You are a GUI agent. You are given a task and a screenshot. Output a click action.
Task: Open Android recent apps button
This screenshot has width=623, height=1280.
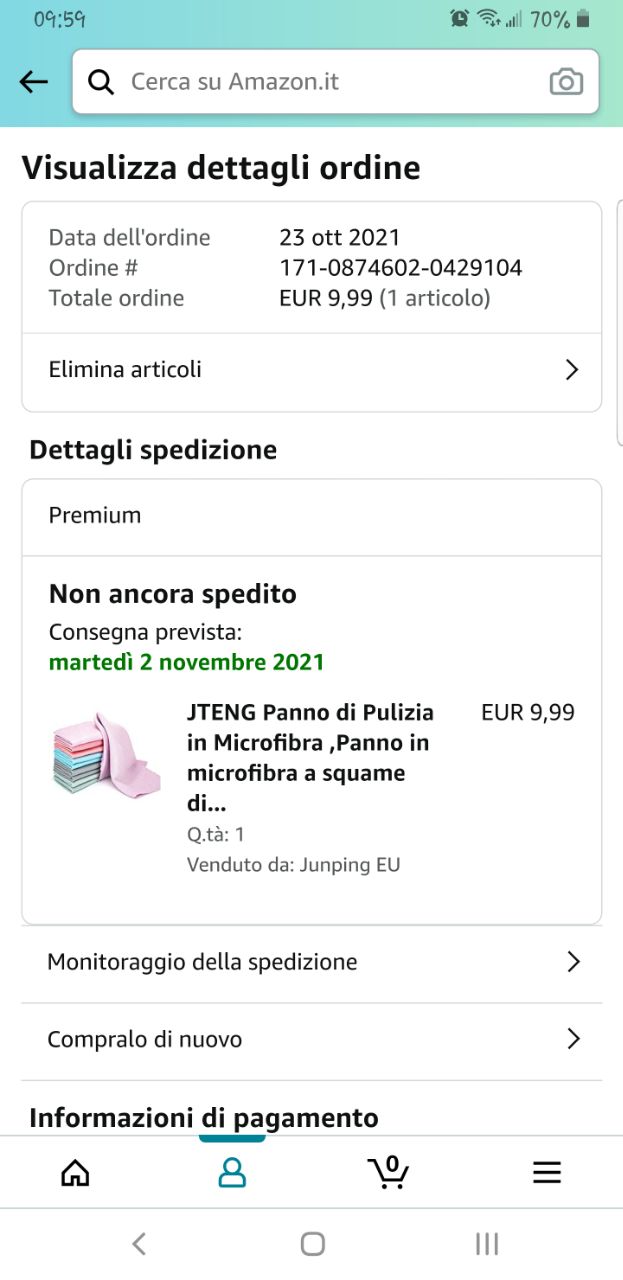(x=487, y=1243)
